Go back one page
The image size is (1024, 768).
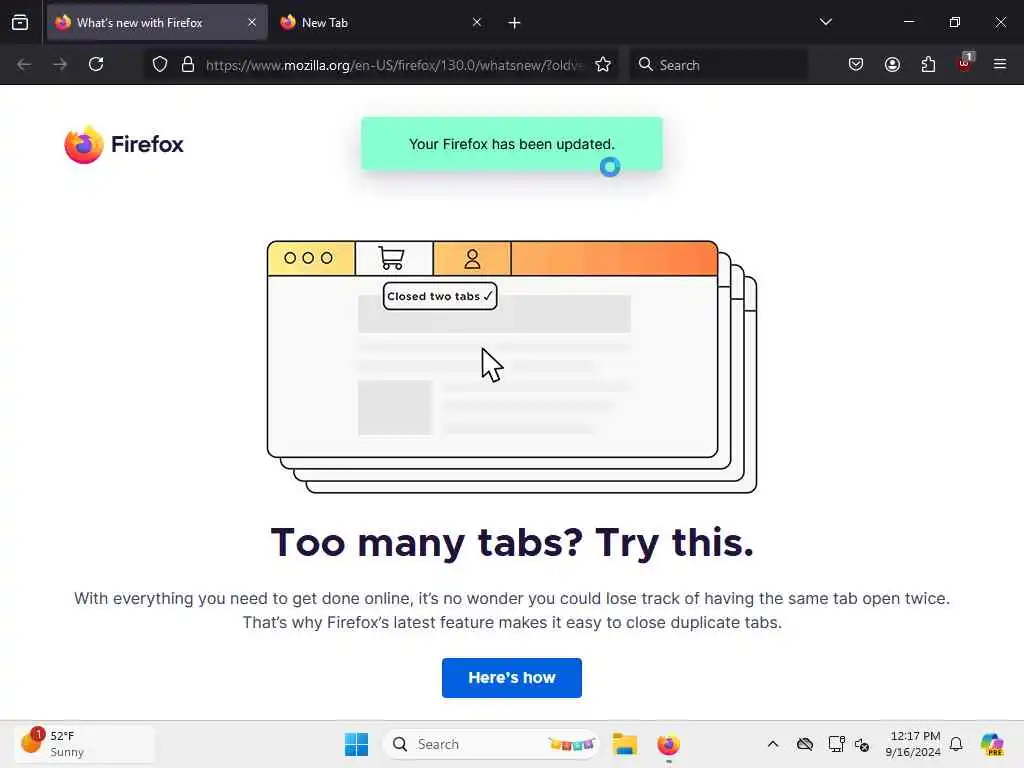pyautogui.click(x=24, y=64)
